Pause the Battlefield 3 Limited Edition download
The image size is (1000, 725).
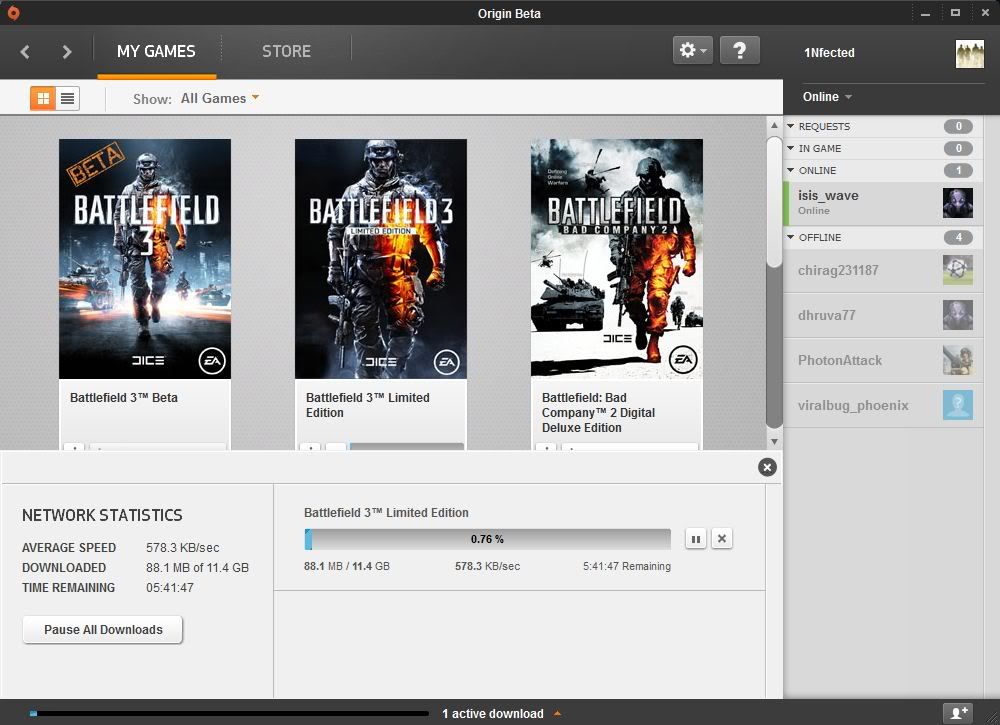click(x=696, y=539)
